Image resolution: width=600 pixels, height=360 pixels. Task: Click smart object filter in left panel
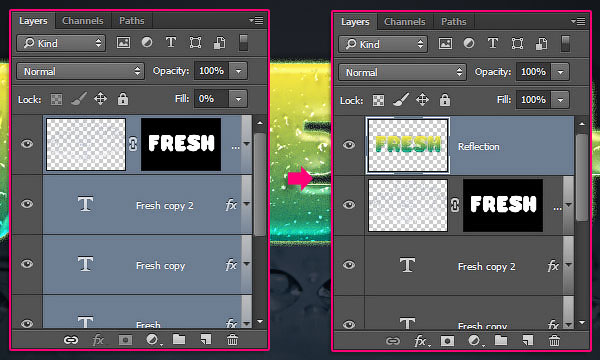point(219,43)
